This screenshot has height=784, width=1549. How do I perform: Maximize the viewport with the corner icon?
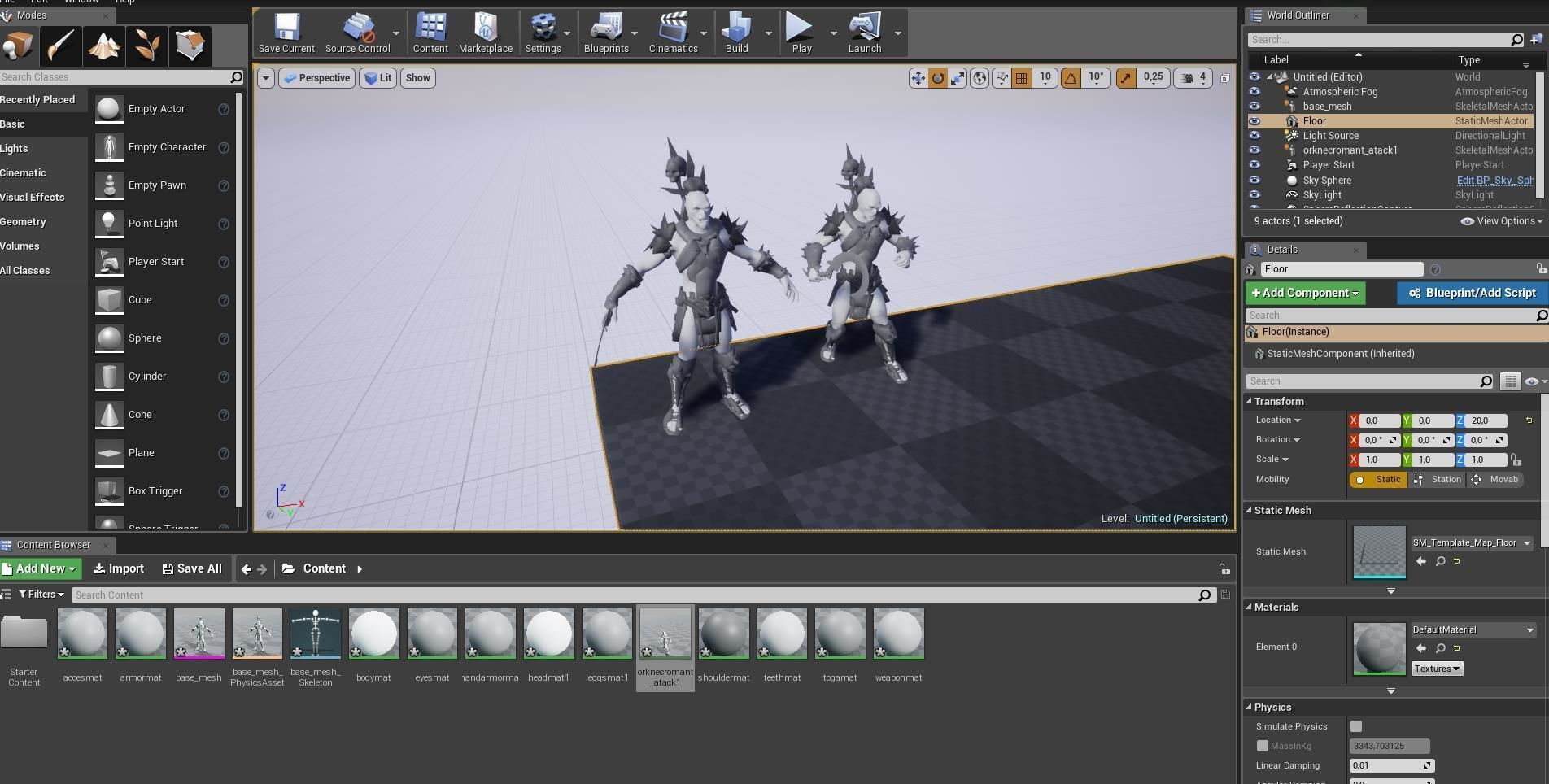1224,78
